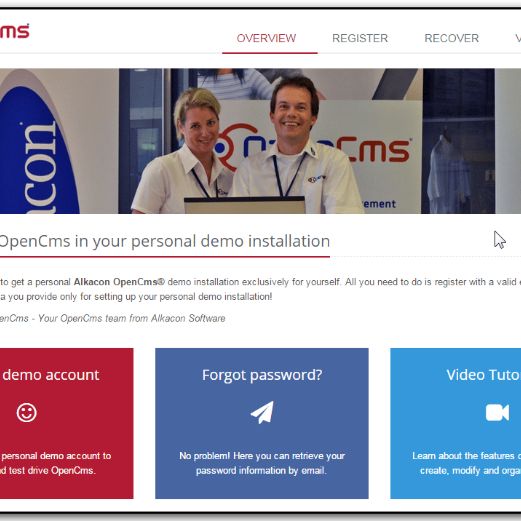Click the paper plane icon
The height and width of the screenshot is (521, 521).
[262, 412]
